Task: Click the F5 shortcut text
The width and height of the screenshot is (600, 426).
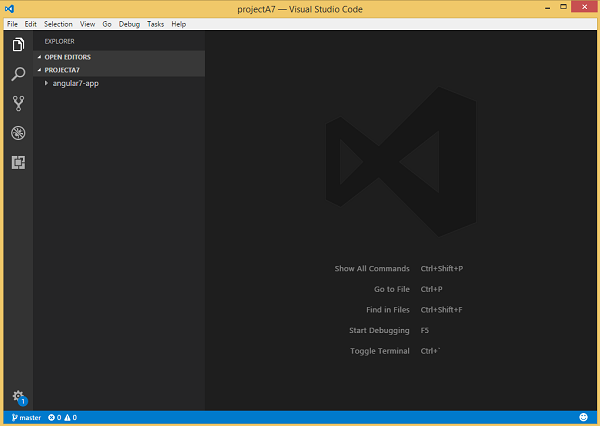Action: [425, 330]
